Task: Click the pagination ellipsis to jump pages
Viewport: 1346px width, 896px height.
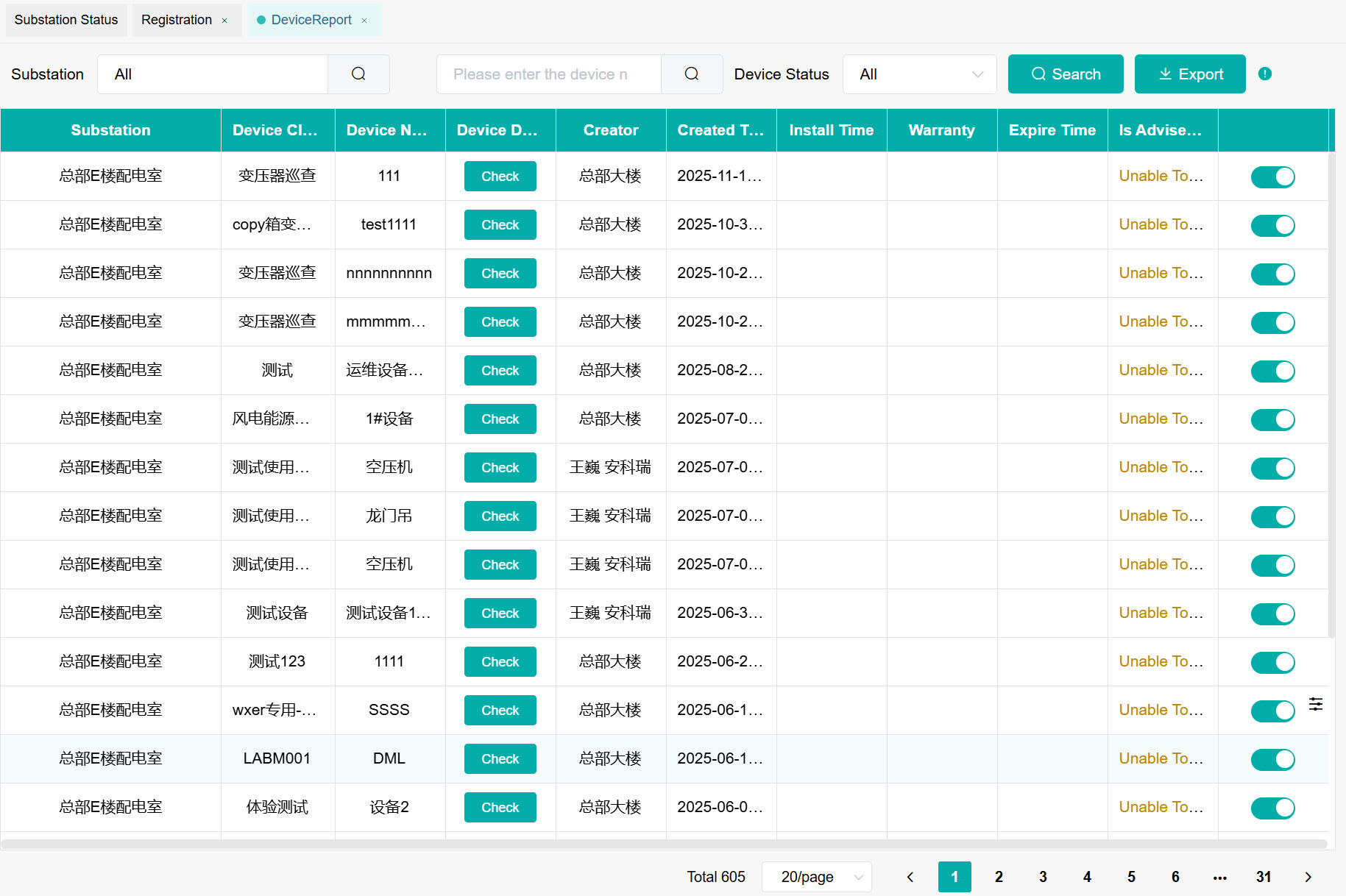Action: coord(1219,877)
